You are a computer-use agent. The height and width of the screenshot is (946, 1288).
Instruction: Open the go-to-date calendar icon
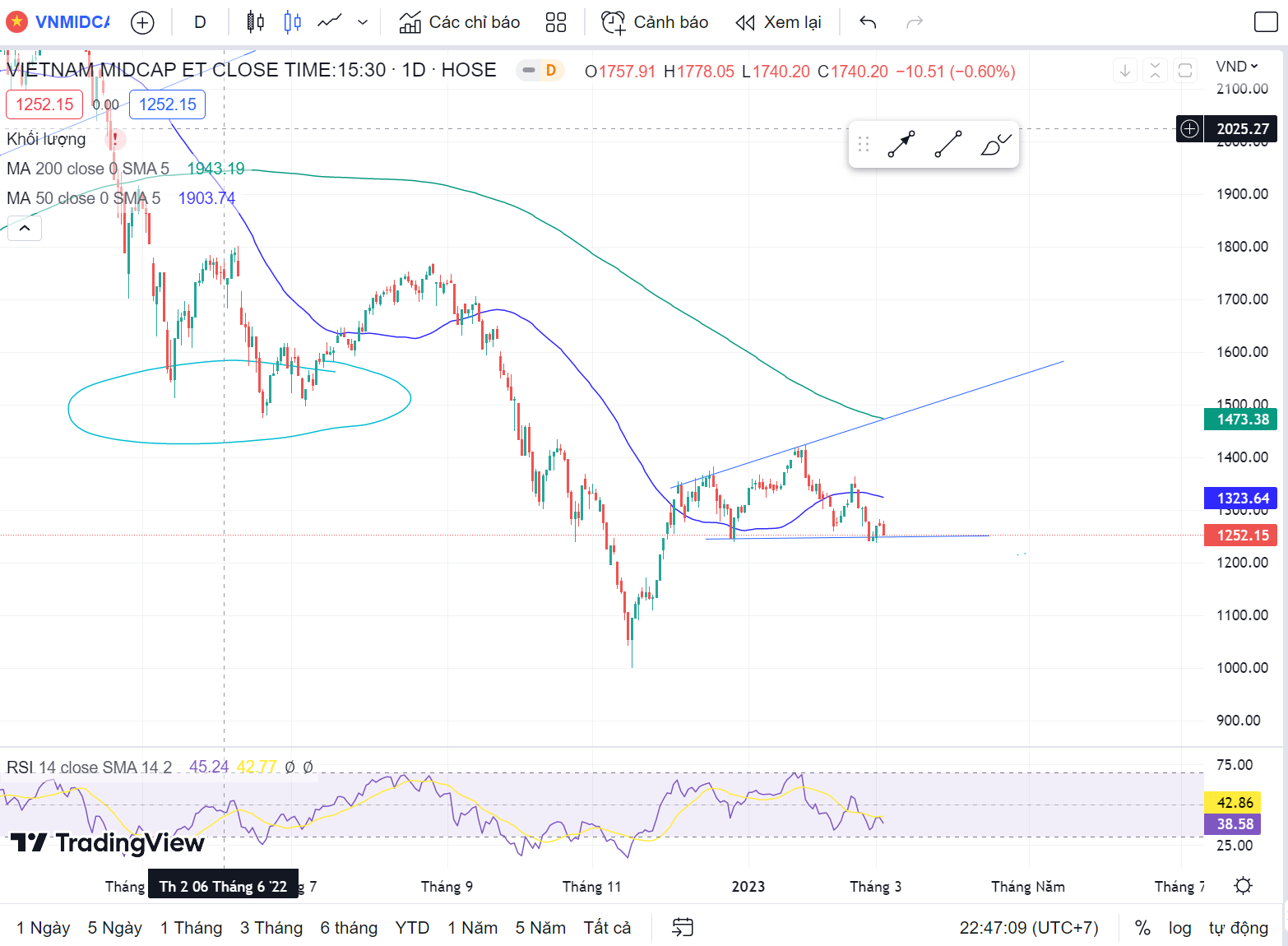click(683, 928)
